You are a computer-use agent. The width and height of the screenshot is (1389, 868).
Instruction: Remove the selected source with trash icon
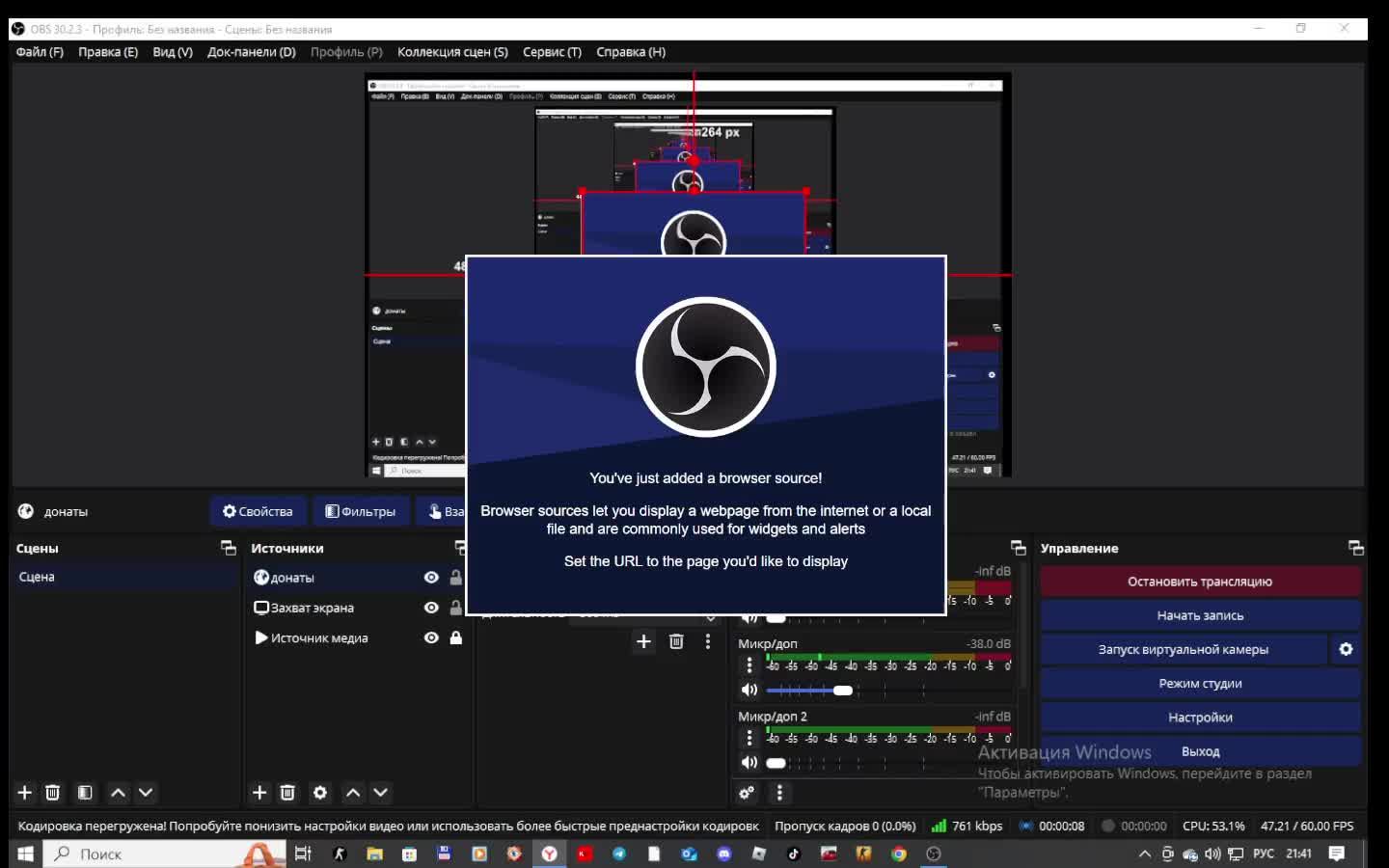click(287, 793)
